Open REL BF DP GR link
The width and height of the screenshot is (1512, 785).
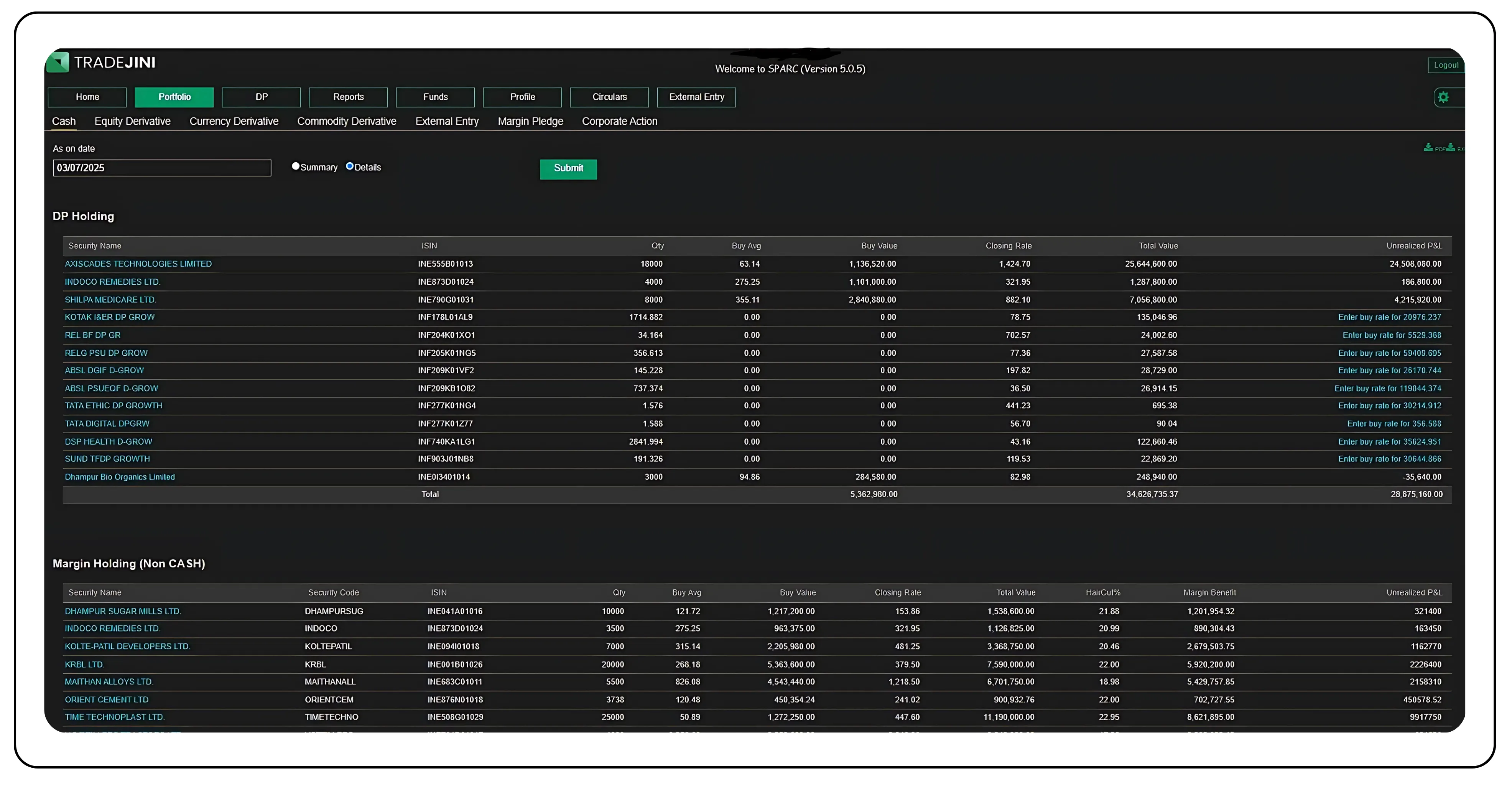pos(93,335)
